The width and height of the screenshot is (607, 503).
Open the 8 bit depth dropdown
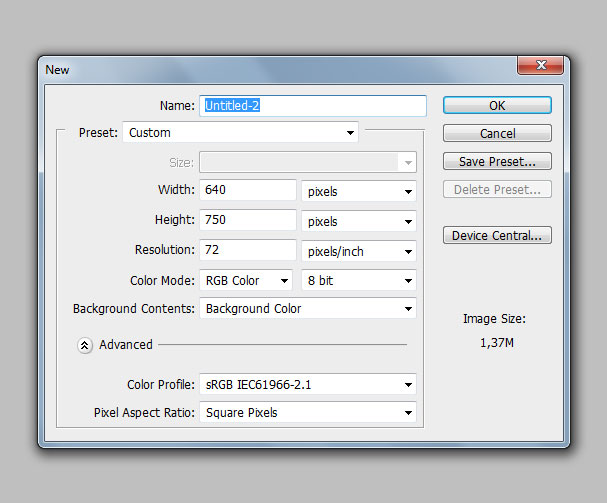(359, 280)
